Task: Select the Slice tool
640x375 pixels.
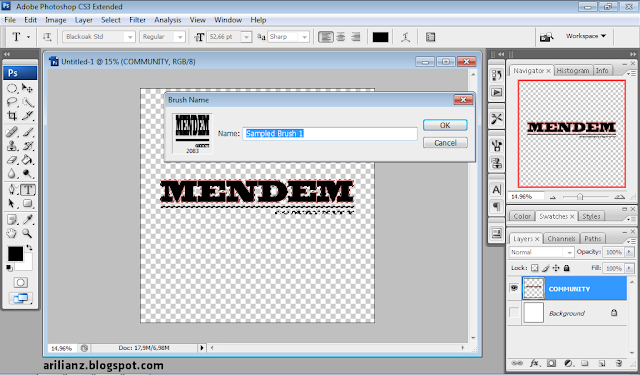Action: click(27, 115)
